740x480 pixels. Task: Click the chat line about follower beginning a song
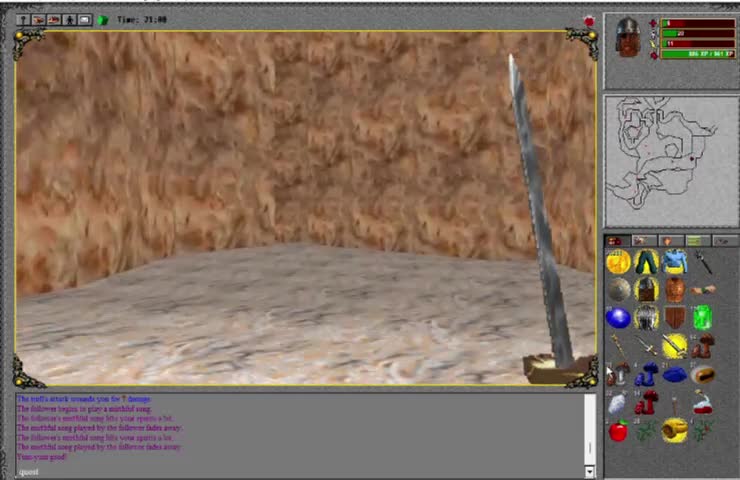coord(84,409)
